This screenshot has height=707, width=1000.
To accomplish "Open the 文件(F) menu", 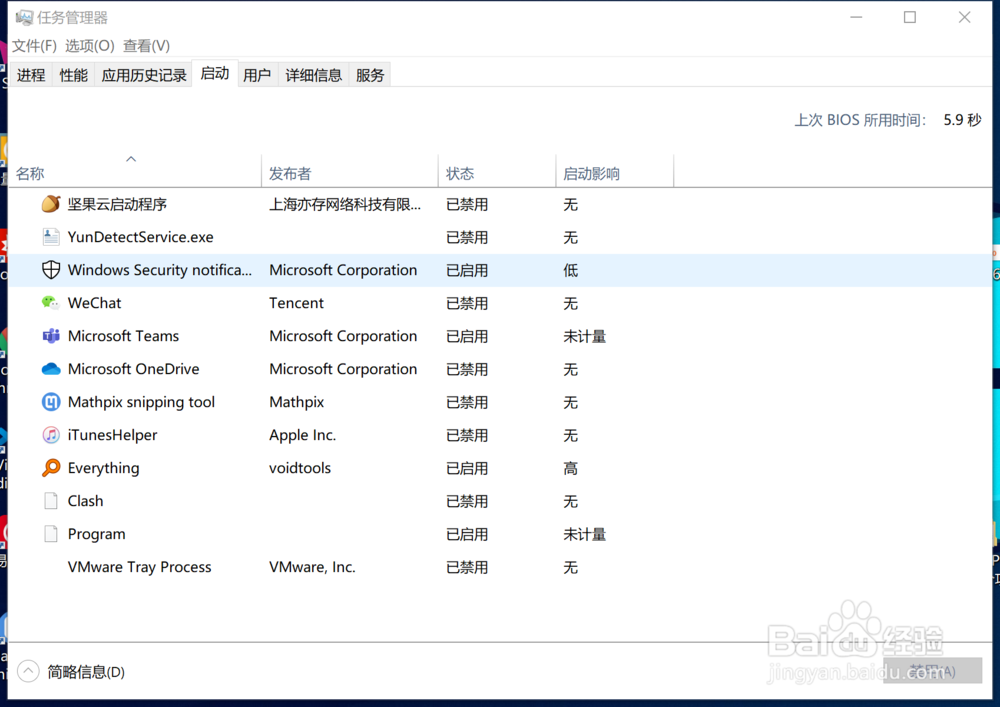I will tap(35, 46).
